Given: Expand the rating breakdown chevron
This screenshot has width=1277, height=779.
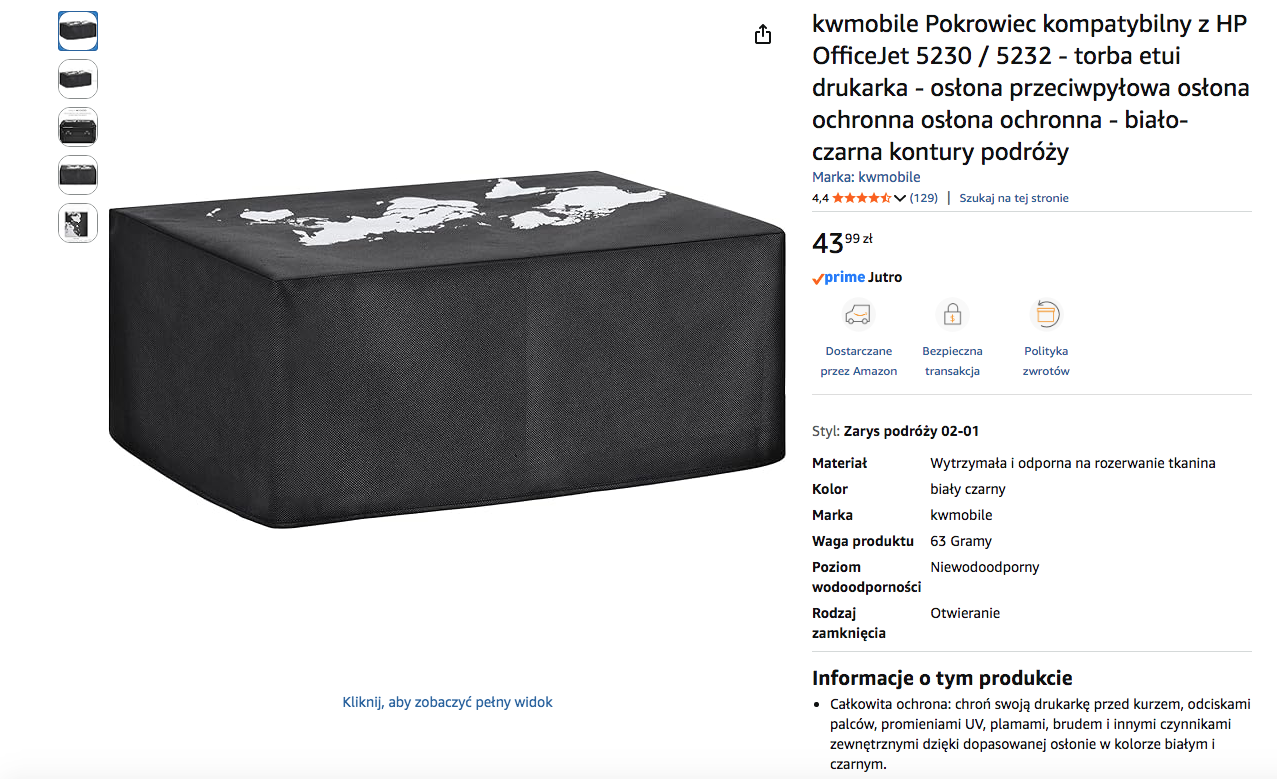Looking at the screenshot, I should (899, 198).
